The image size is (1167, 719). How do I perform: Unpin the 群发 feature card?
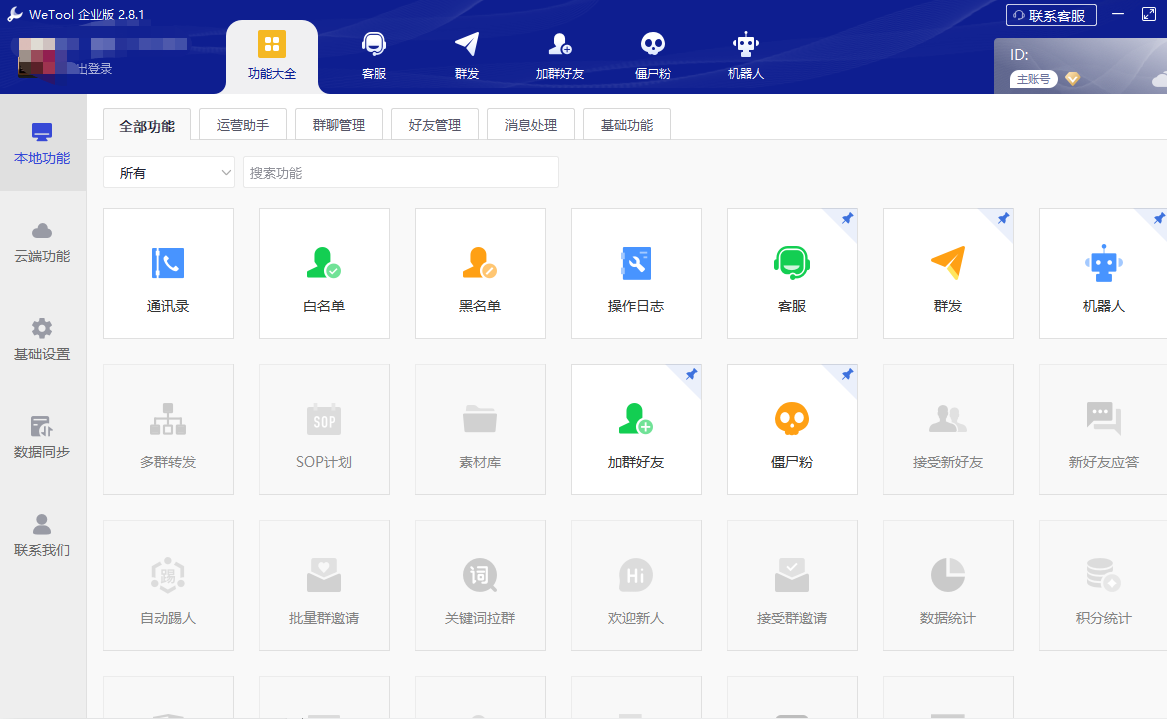pos(1003,218)
